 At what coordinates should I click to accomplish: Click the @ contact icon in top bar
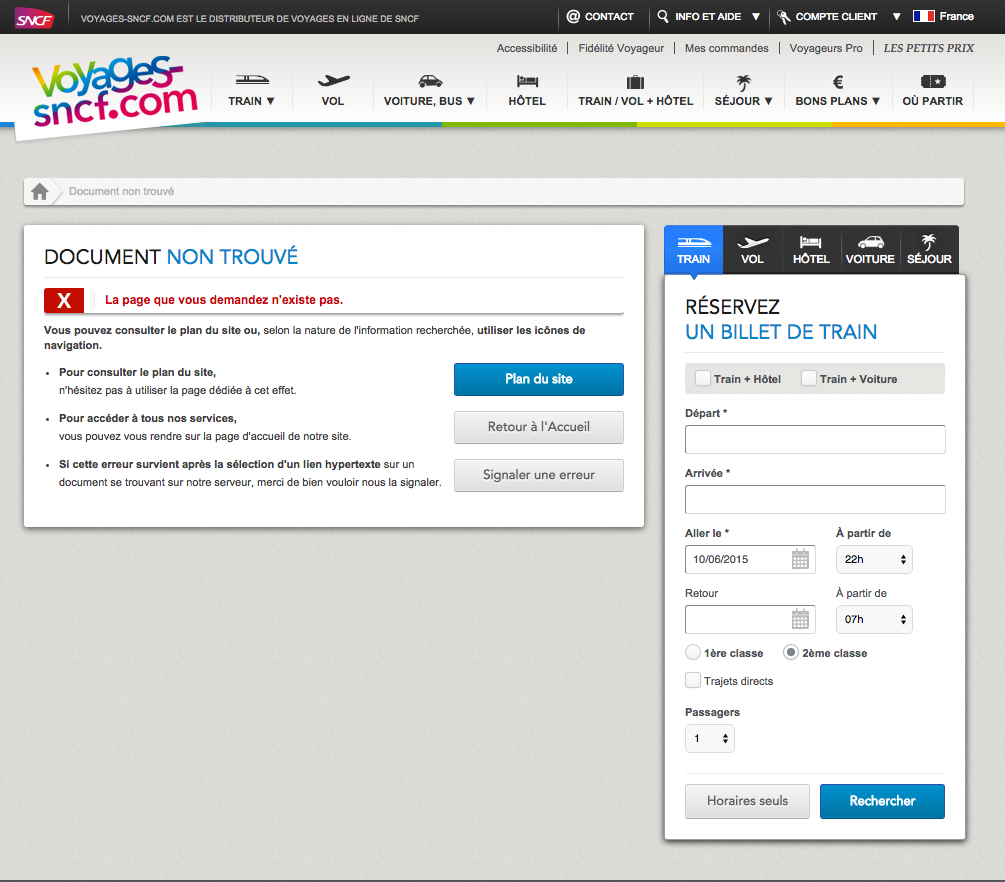[573, 17]
